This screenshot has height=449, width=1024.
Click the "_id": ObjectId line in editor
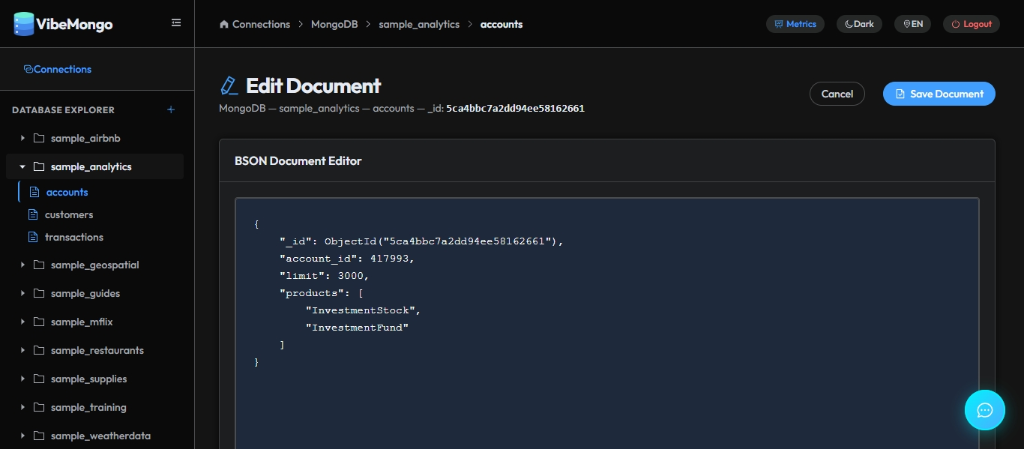pyautogui.click(x=421, y=241)
